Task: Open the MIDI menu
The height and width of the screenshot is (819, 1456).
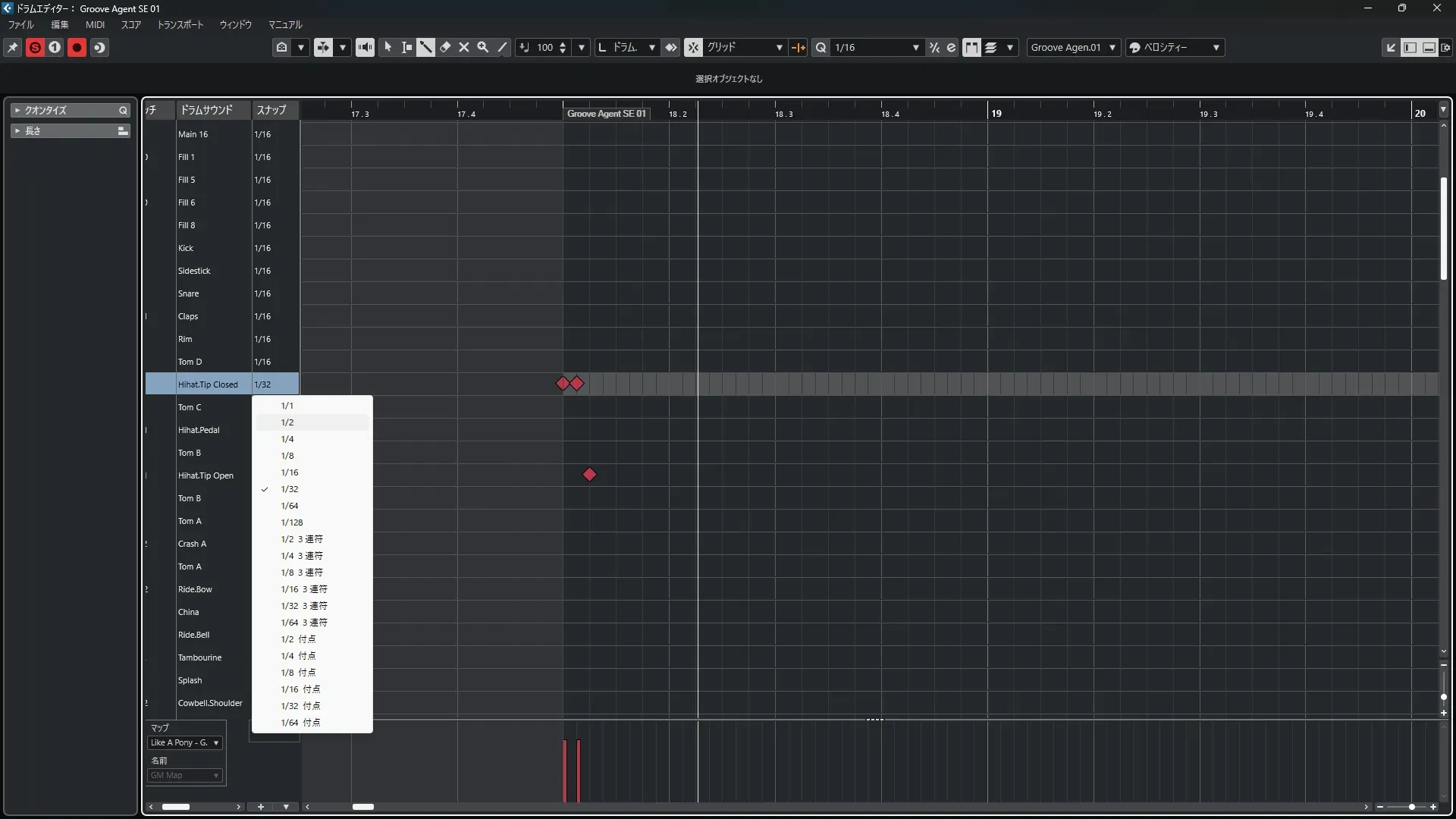Action: pos(95,24)
